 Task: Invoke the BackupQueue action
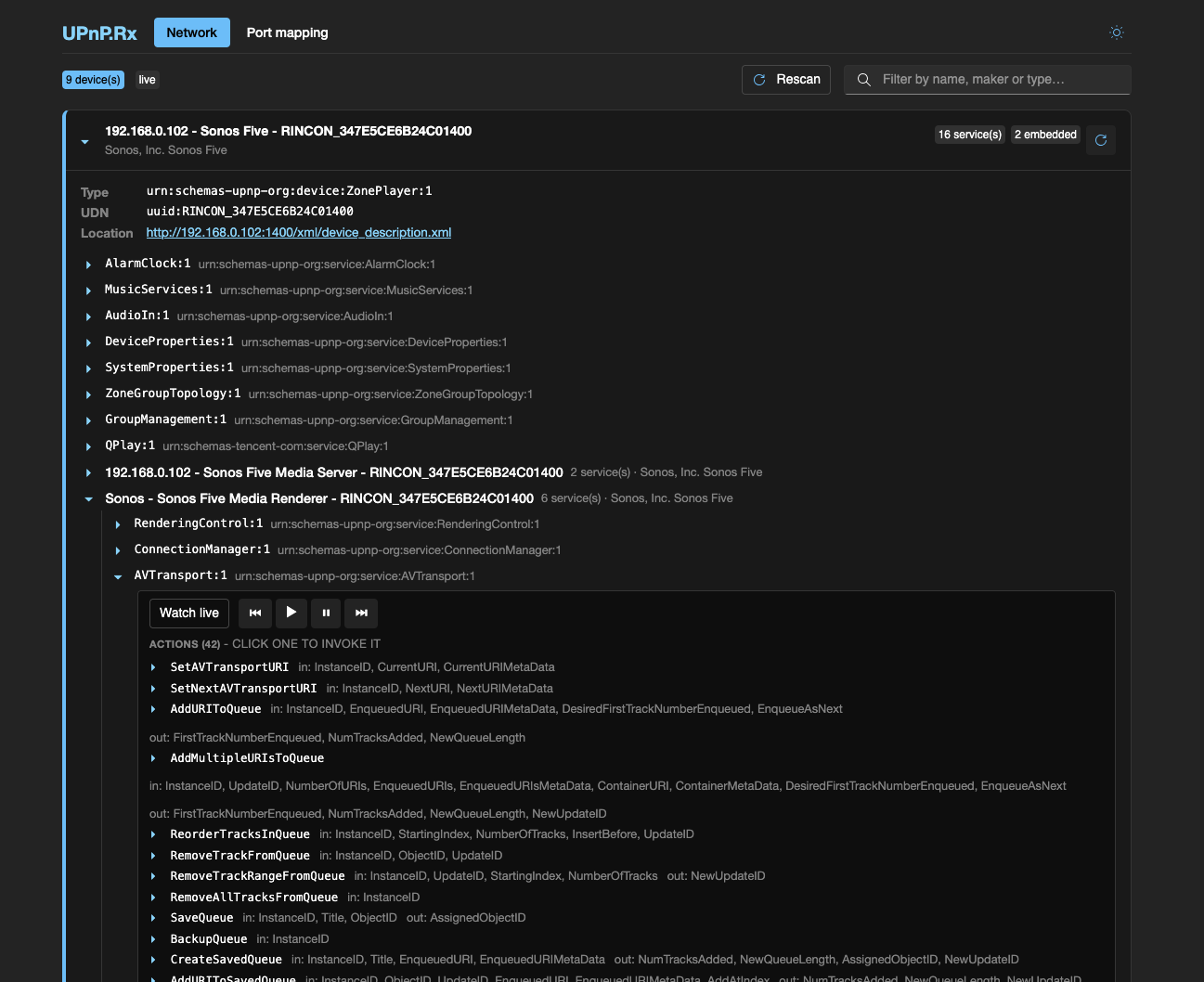click(209, 938)
